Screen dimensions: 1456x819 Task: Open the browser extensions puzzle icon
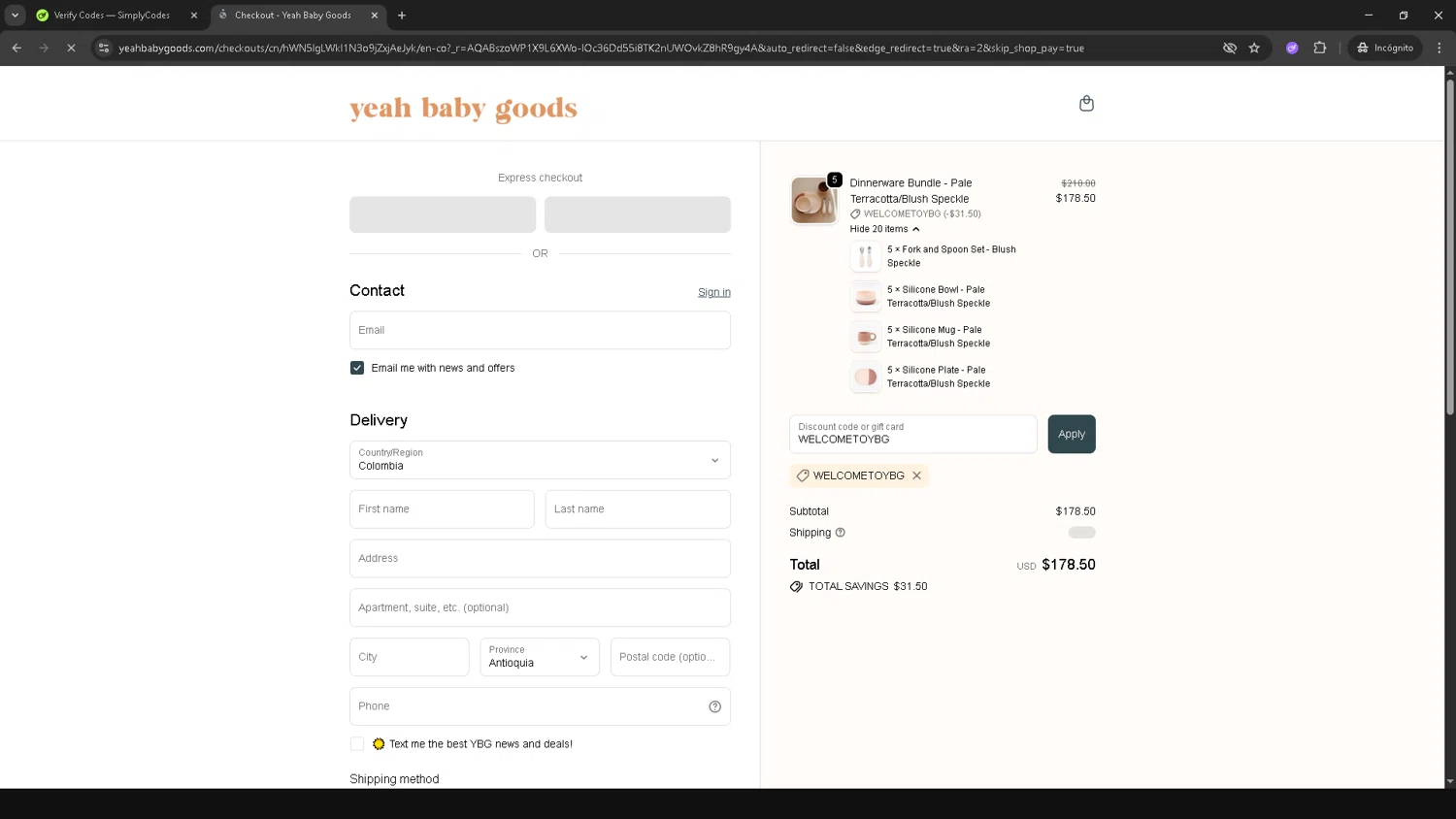(1320, 48)
